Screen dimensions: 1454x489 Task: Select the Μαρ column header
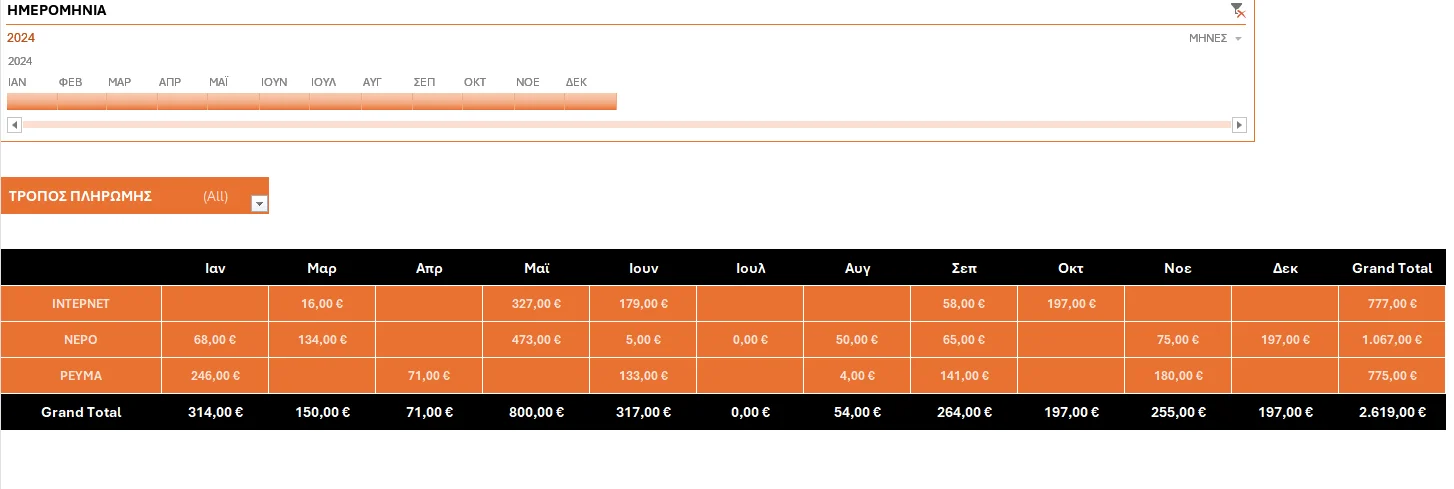(322, 268)
